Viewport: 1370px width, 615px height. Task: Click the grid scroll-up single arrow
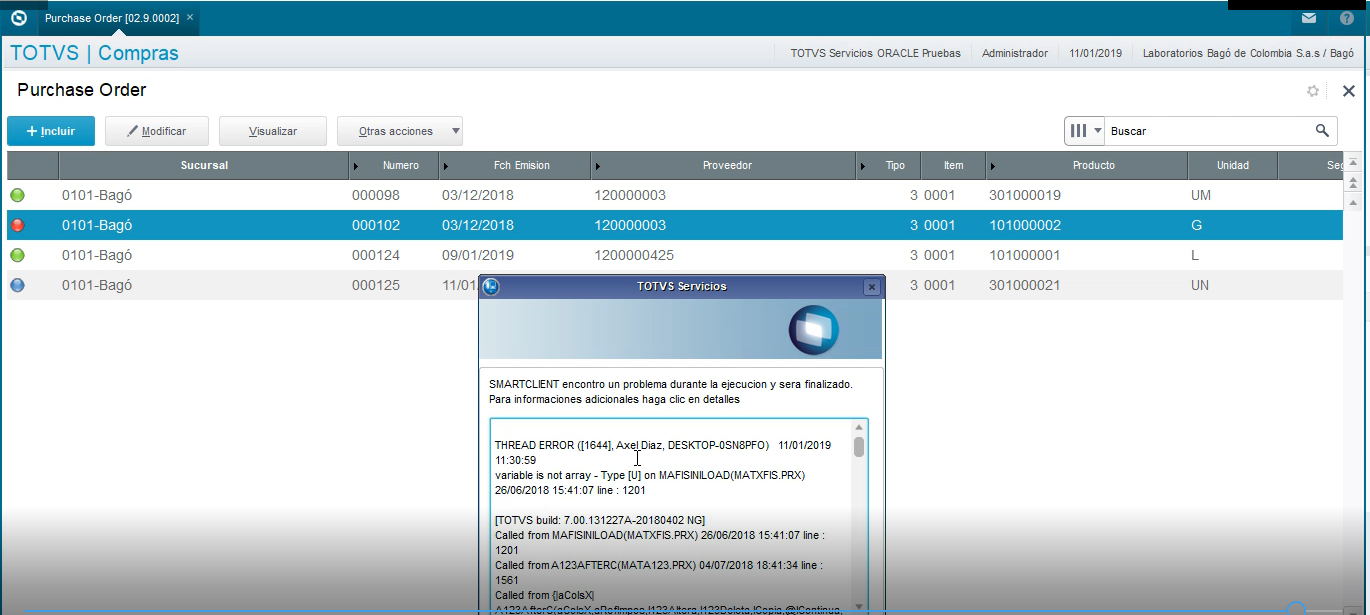1354,201
